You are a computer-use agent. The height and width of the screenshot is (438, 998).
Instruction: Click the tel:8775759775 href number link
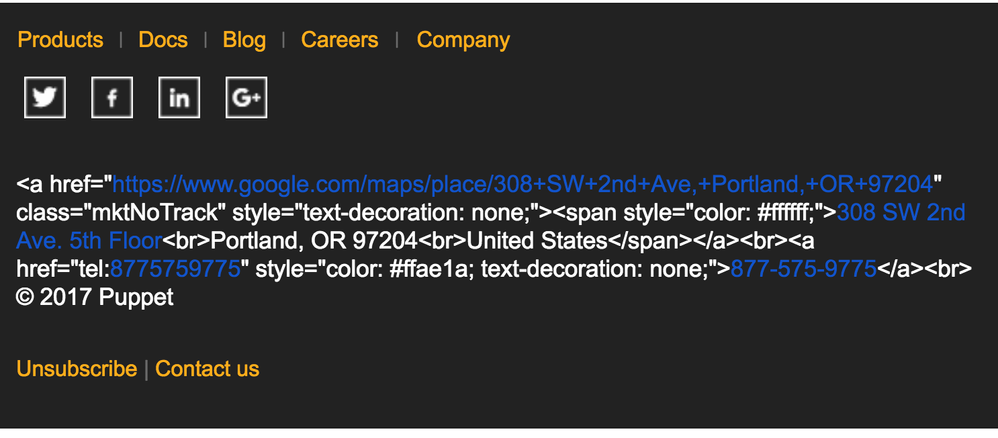click(175, 270)
